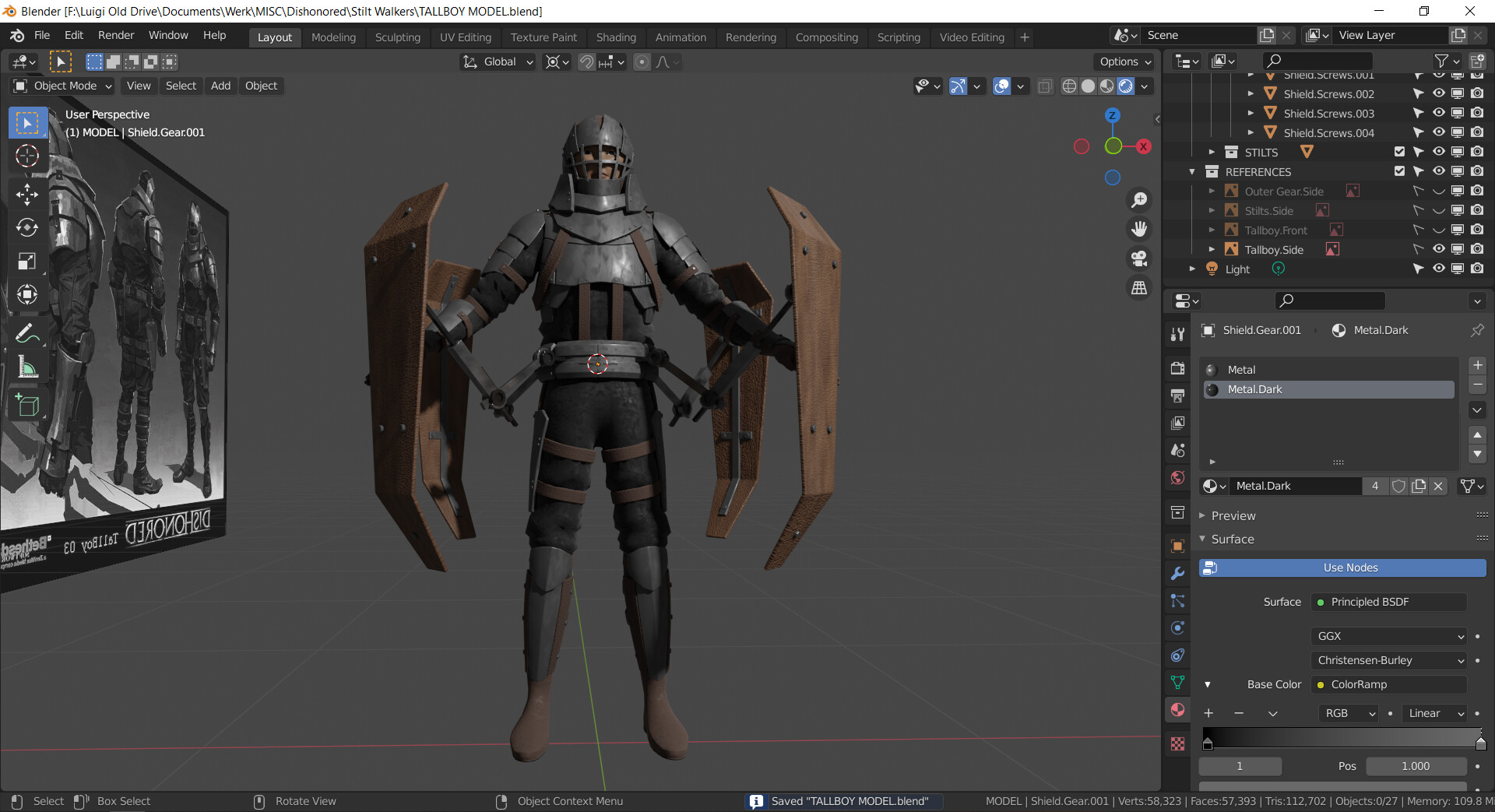The width and height of the screenshot is (1495, 812).
Task: Hide Shield.Screws.002 in viewport
Action: (1438, 93)
